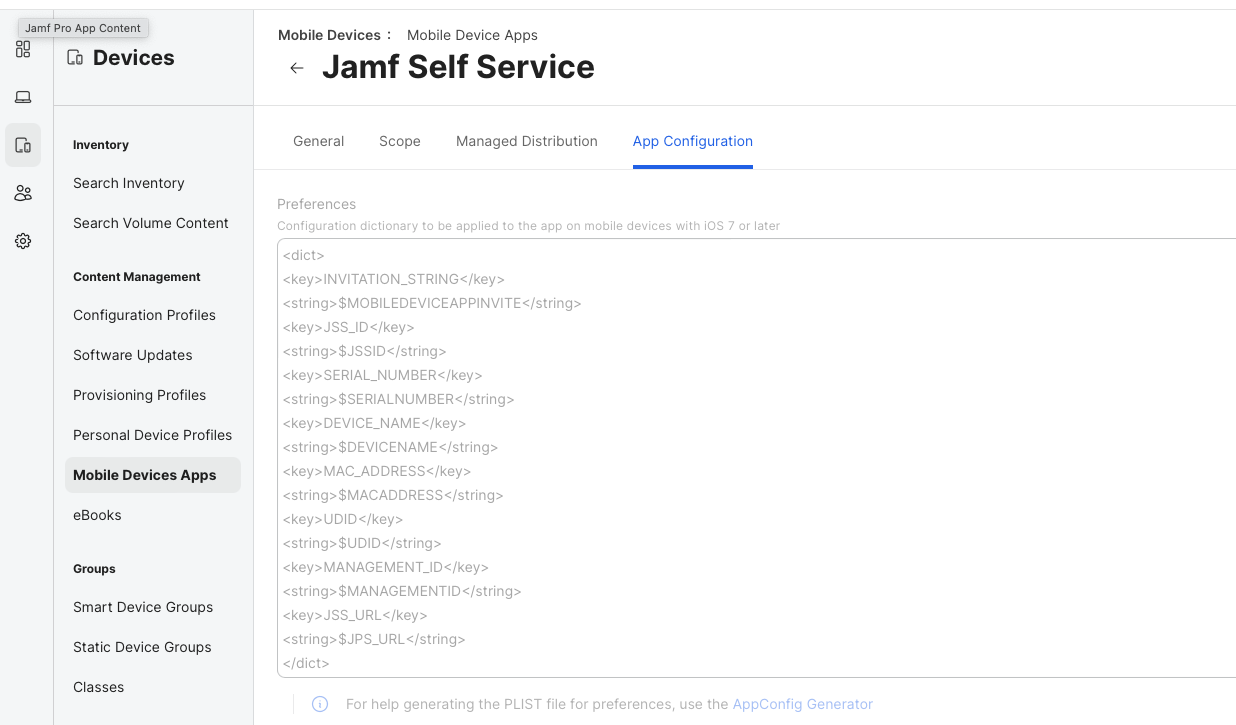Open the AppConfig Generator link
This screenshot has height=725, width=1236.
[803, 704]
